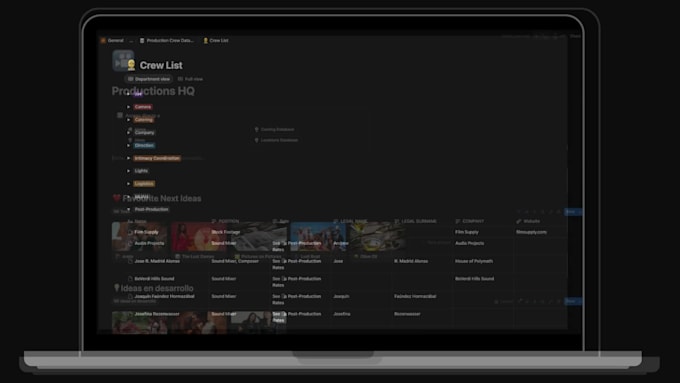Click the Crew List page emoji icon

(131, 65)
